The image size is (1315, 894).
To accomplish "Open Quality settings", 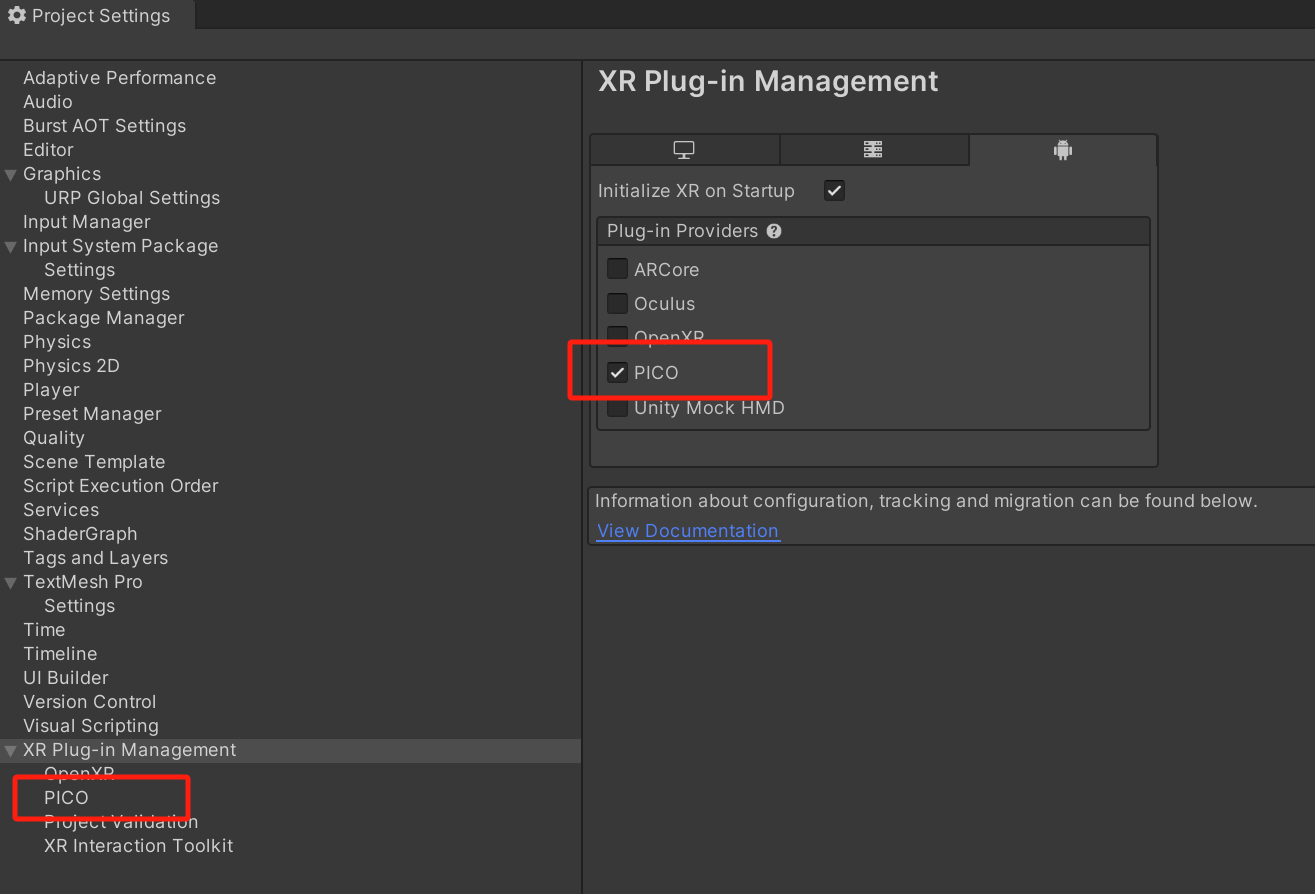I will 54,438.
